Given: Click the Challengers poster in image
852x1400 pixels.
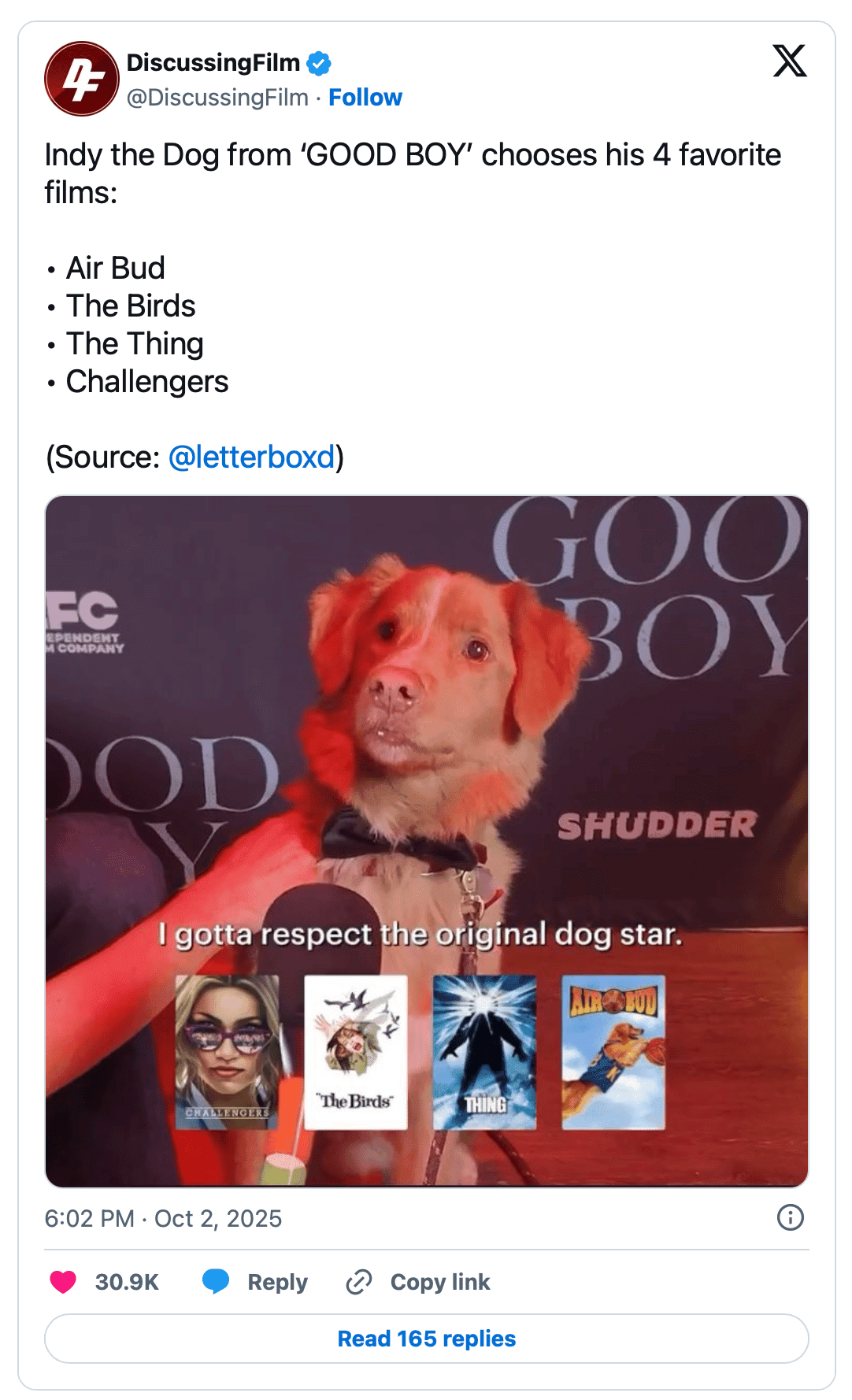Looking at the screenshot, I should coord(227,1052).
